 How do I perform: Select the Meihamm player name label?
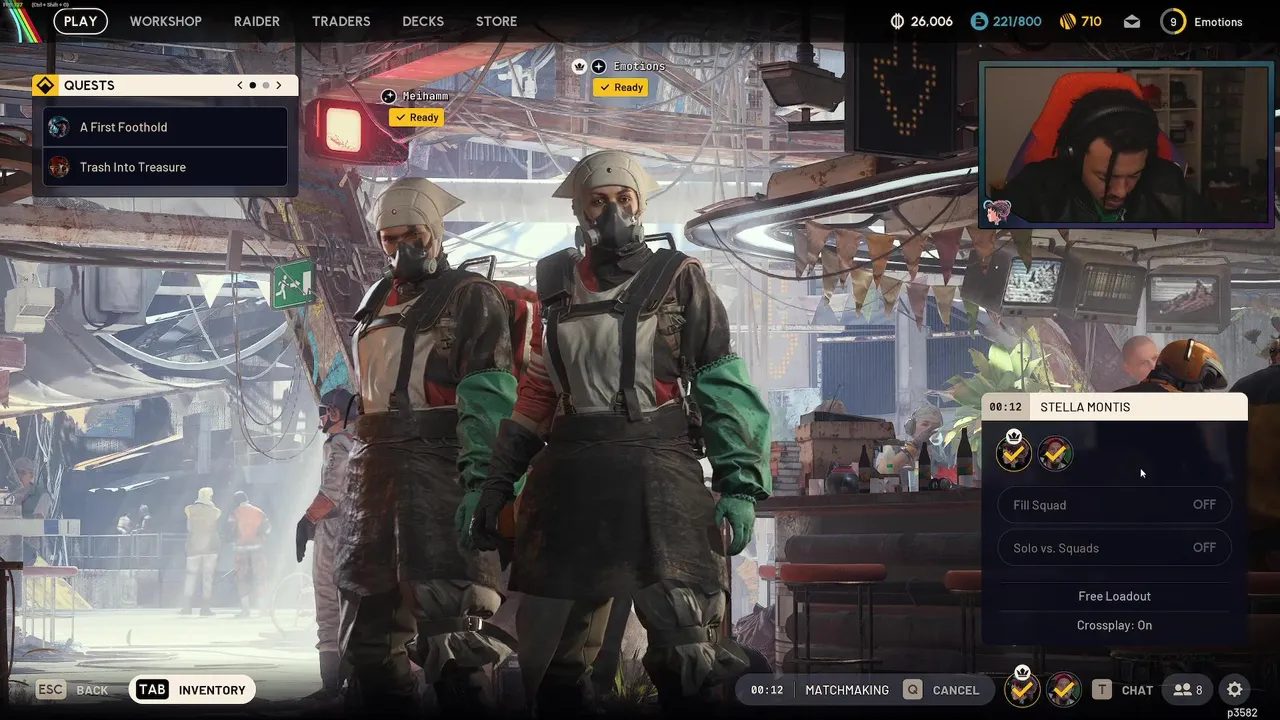pos(425,96)
